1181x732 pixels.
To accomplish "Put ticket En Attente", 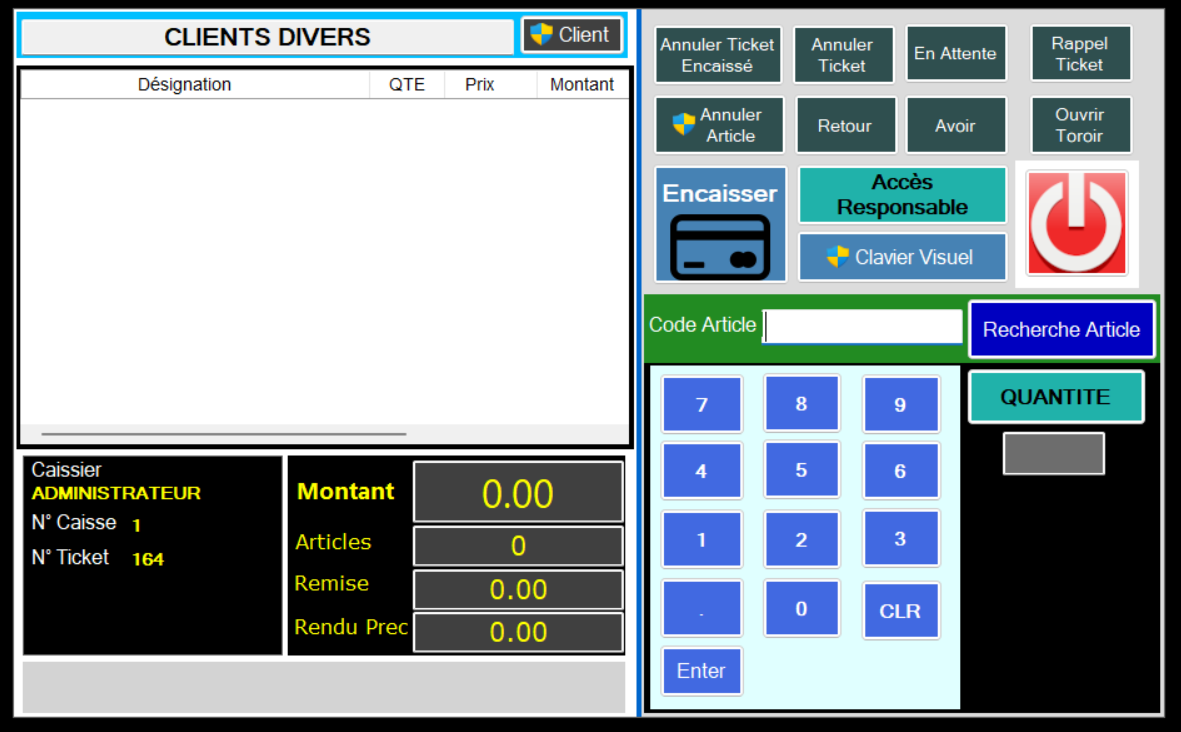I will pos(954,54).
